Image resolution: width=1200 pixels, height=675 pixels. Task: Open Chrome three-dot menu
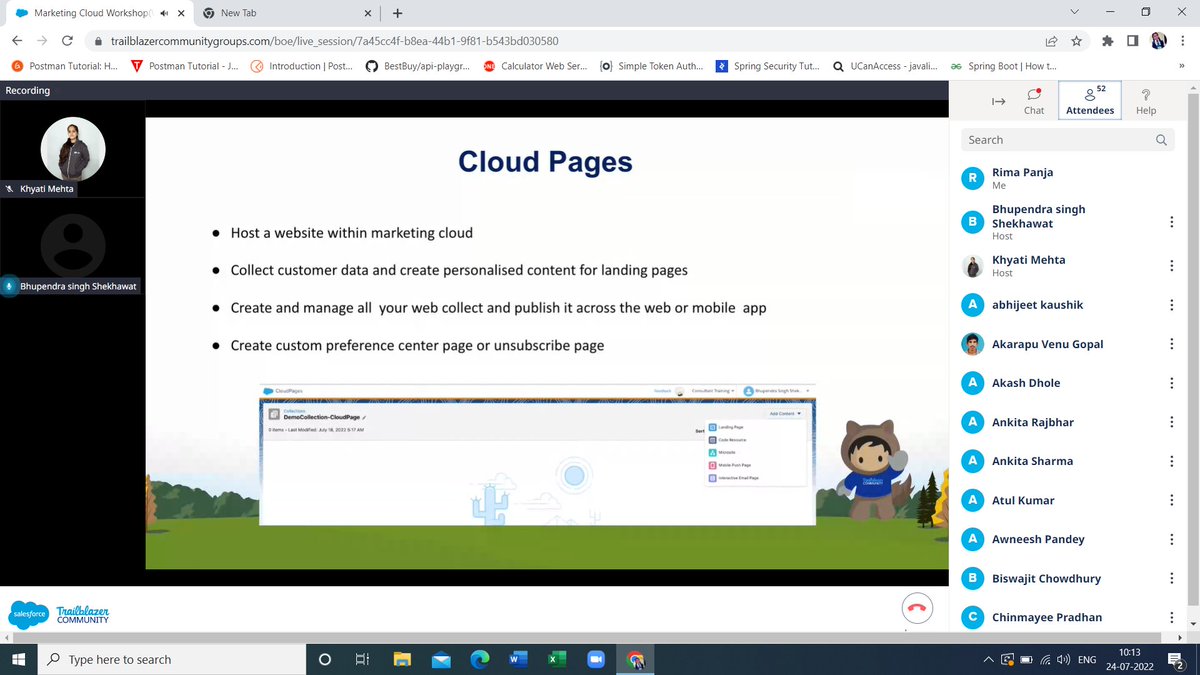tap(1183, 41)
